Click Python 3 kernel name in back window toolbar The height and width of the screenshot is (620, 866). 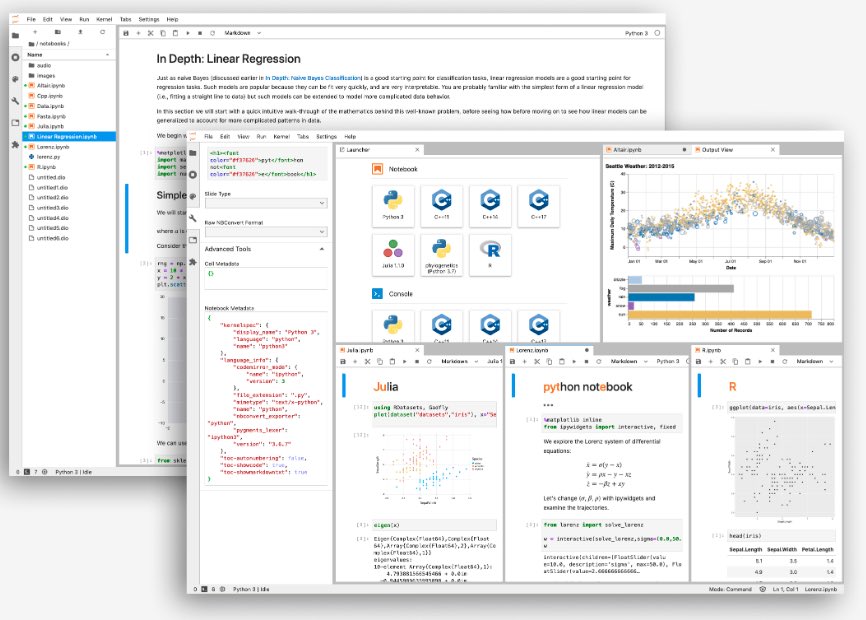coord(636,33)
